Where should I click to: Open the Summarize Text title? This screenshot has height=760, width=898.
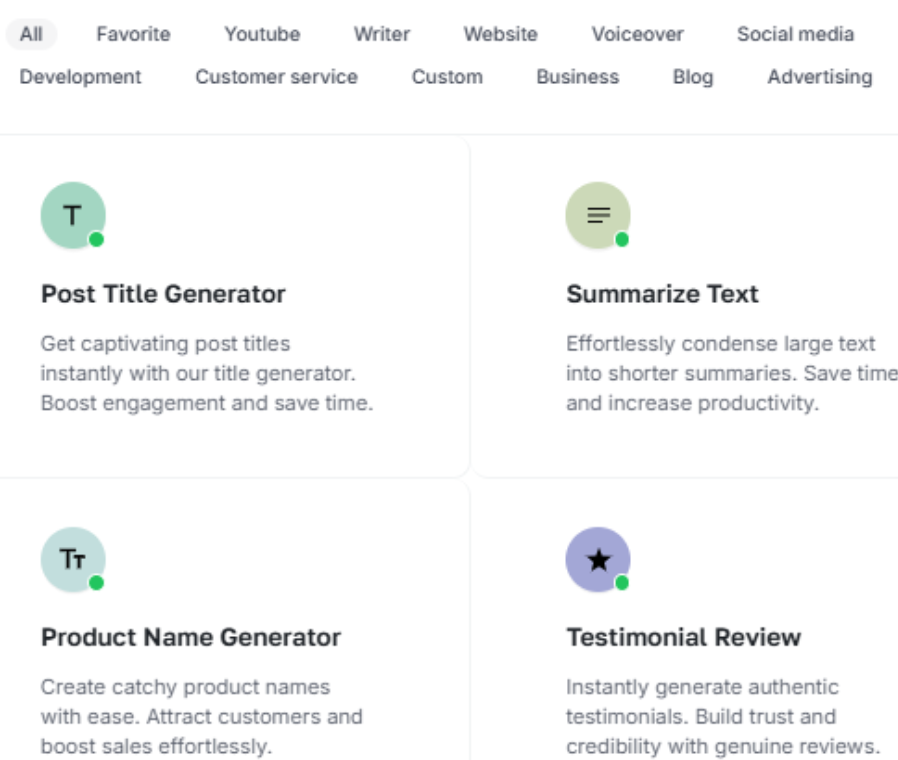pyautogui.click(x=662, y=294)
